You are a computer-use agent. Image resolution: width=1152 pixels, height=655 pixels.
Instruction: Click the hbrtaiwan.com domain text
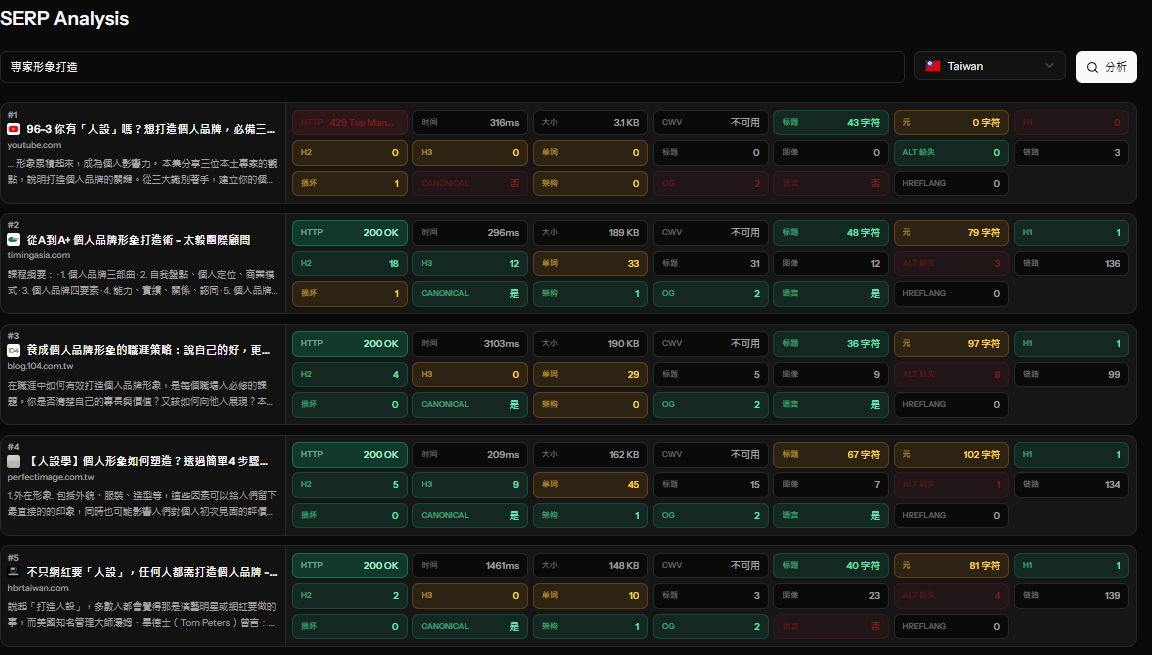click(x=38, y=587)
